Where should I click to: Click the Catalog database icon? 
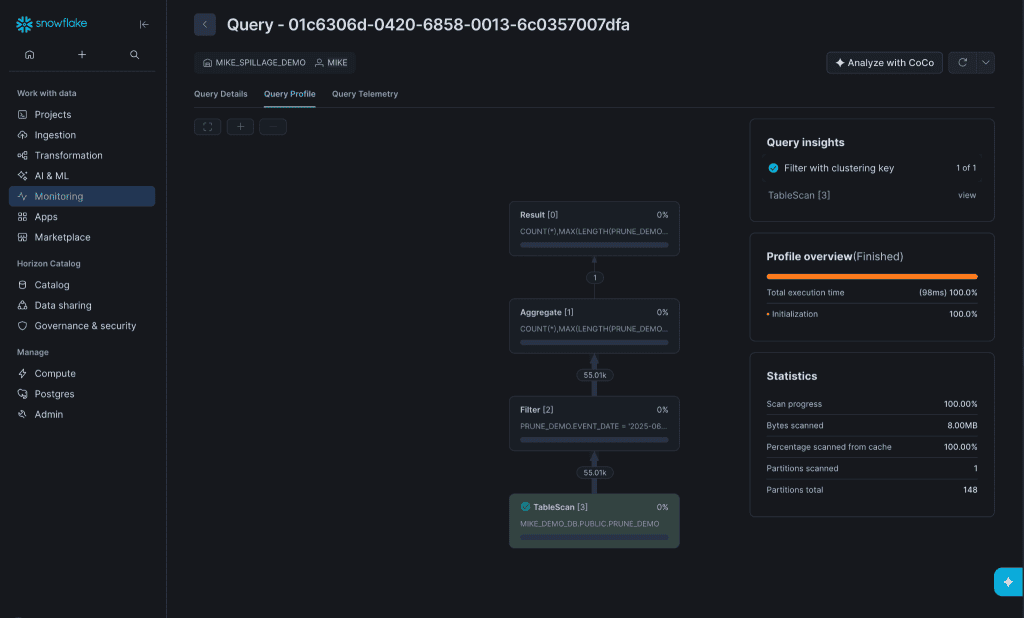tap(22, 285)
